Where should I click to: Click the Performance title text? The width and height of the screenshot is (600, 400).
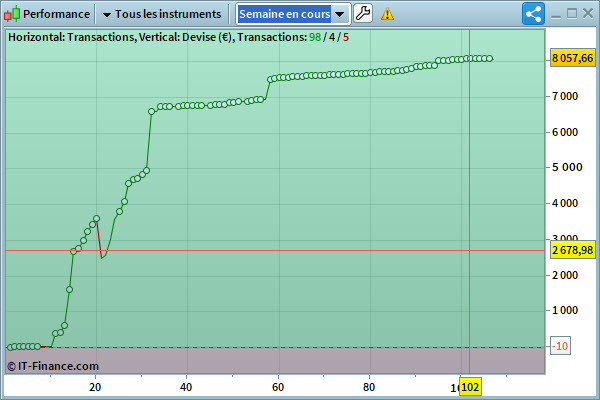[56, 14]
